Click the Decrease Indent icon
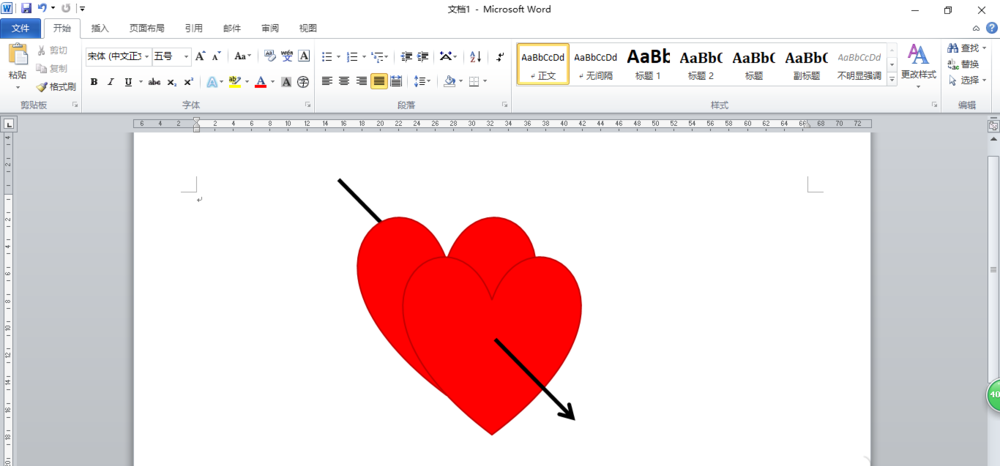1000x466 pixels. pos(406,57)
